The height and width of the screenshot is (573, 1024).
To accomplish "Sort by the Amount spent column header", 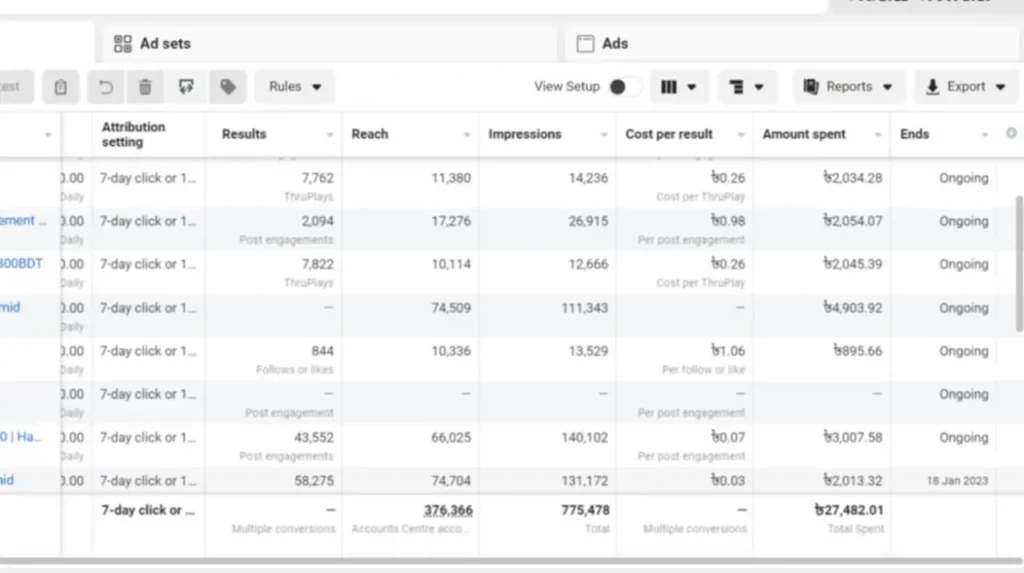I will (x=804, y=134).
